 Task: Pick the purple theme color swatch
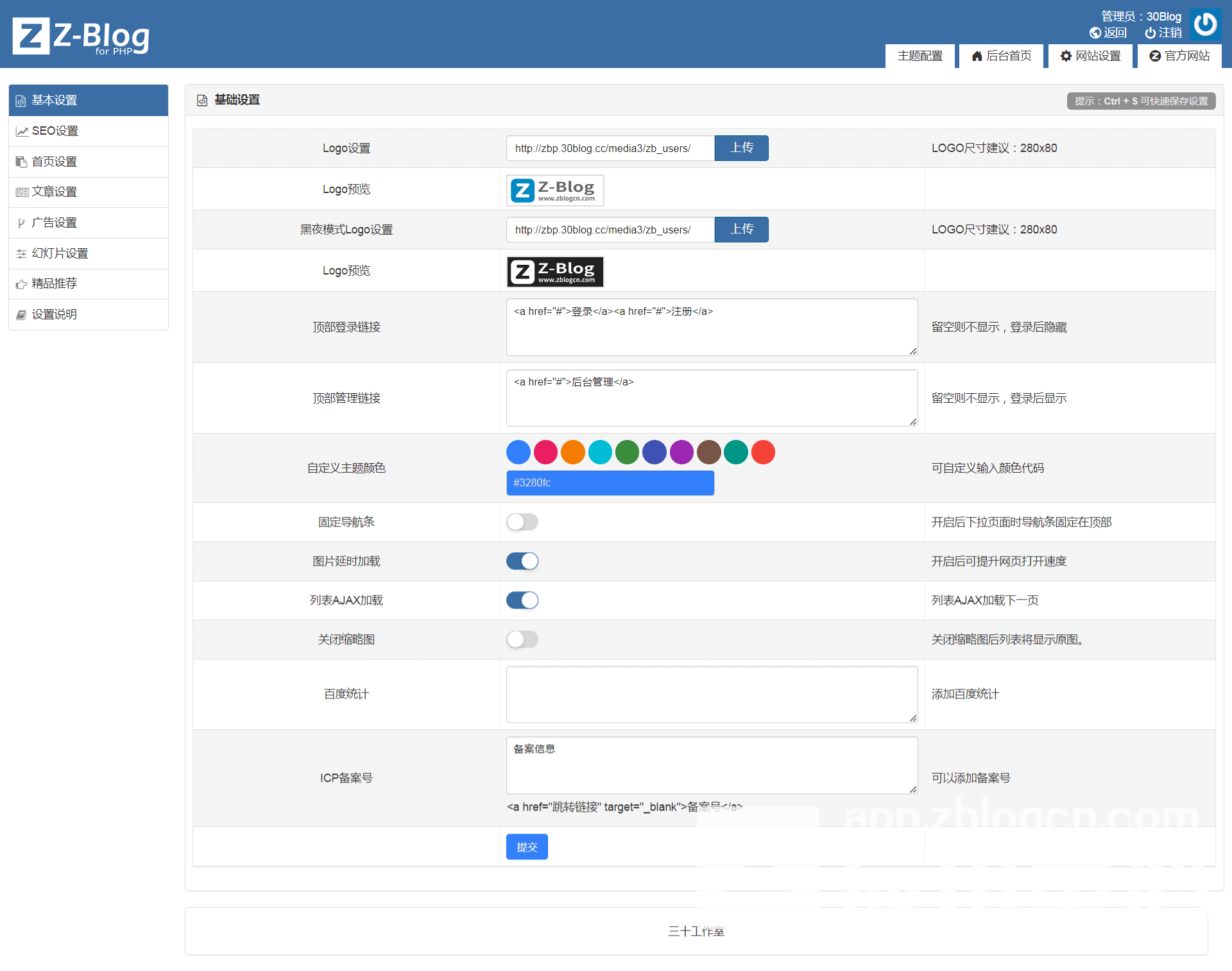681,452
